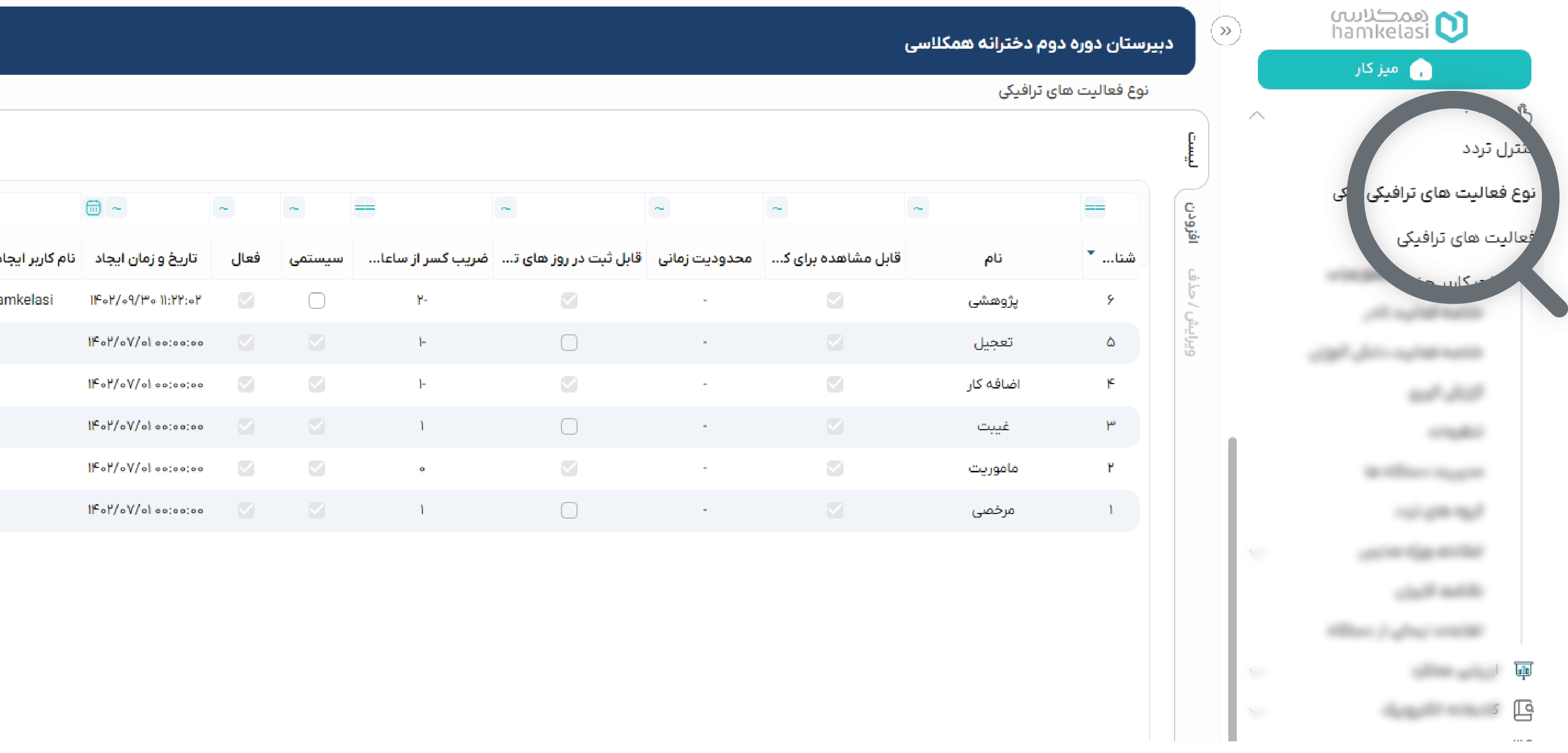Toggle فعال checkbox in مرخصی row
This screenshot has height=753, width=1568.
(x=246, y=510)
